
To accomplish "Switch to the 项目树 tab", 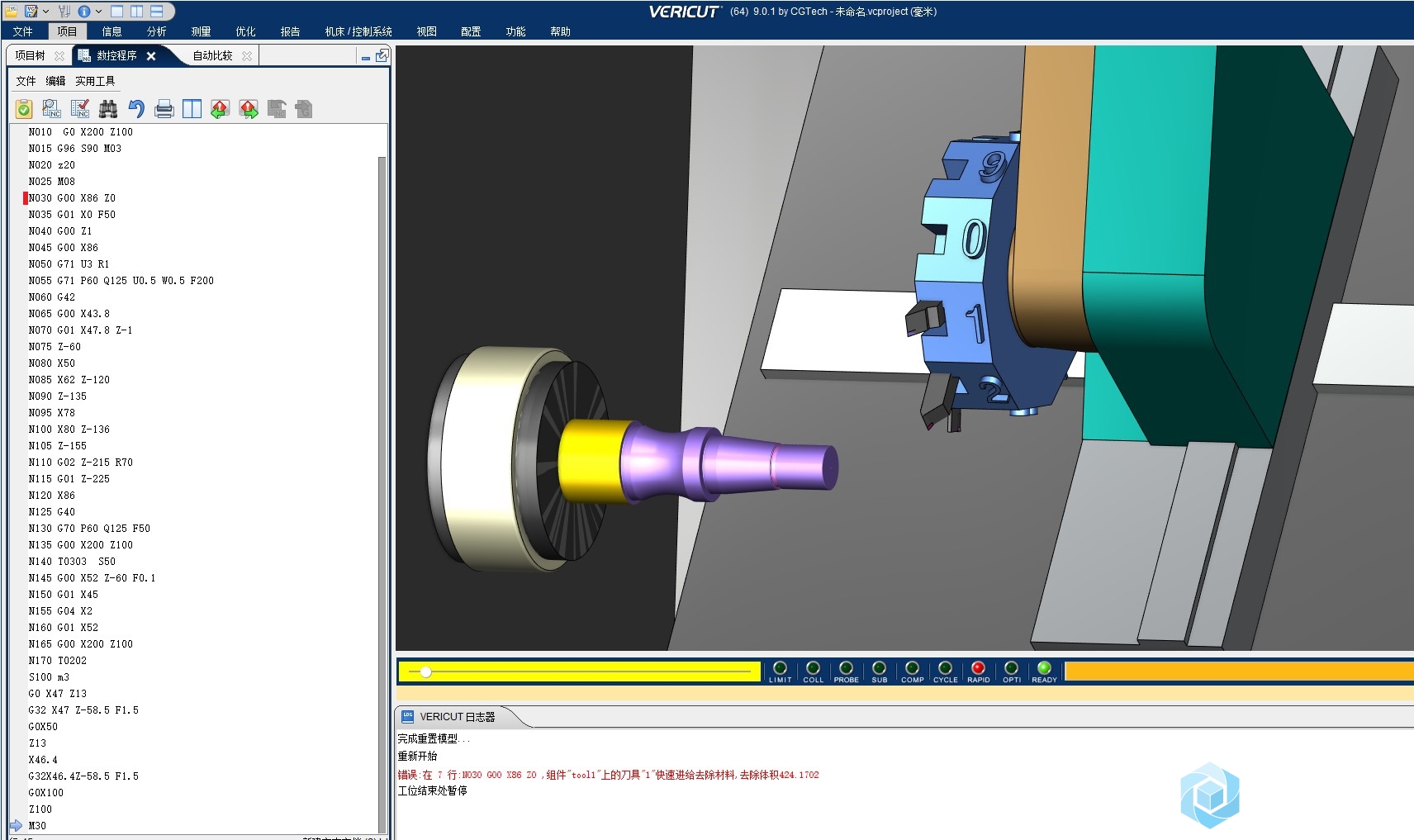I will tap(31, 55).
